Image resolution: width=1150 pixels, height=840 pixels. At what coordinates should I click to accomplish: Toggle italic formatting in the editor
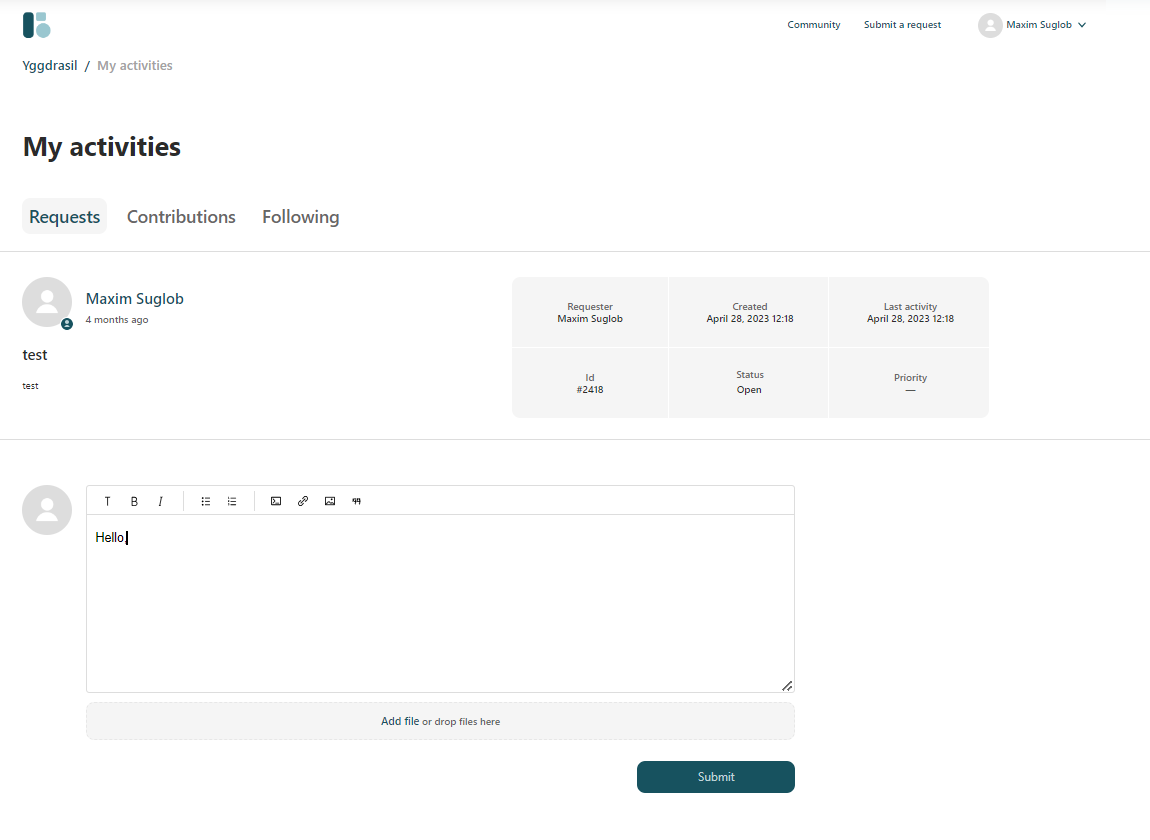tap(160, 501)
